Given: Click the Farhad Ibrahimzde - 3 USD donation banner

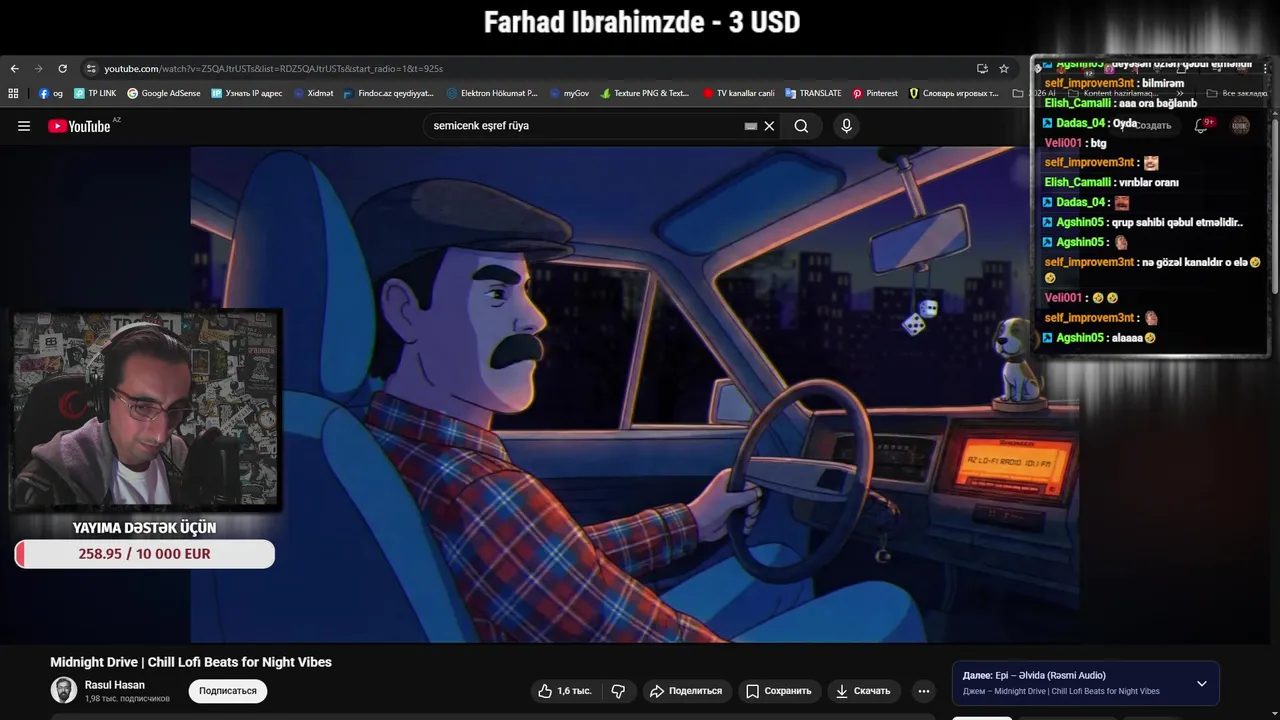Looking at the screenshot, I should pyautogui.click(x=641, y=22).
